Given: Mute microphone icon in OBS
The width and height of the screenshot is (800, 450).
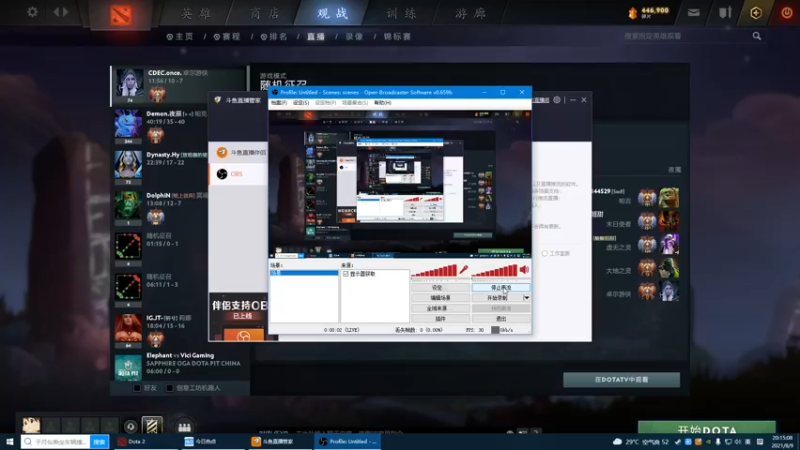Looking at the screenshot, I should [x=464, y=269].
